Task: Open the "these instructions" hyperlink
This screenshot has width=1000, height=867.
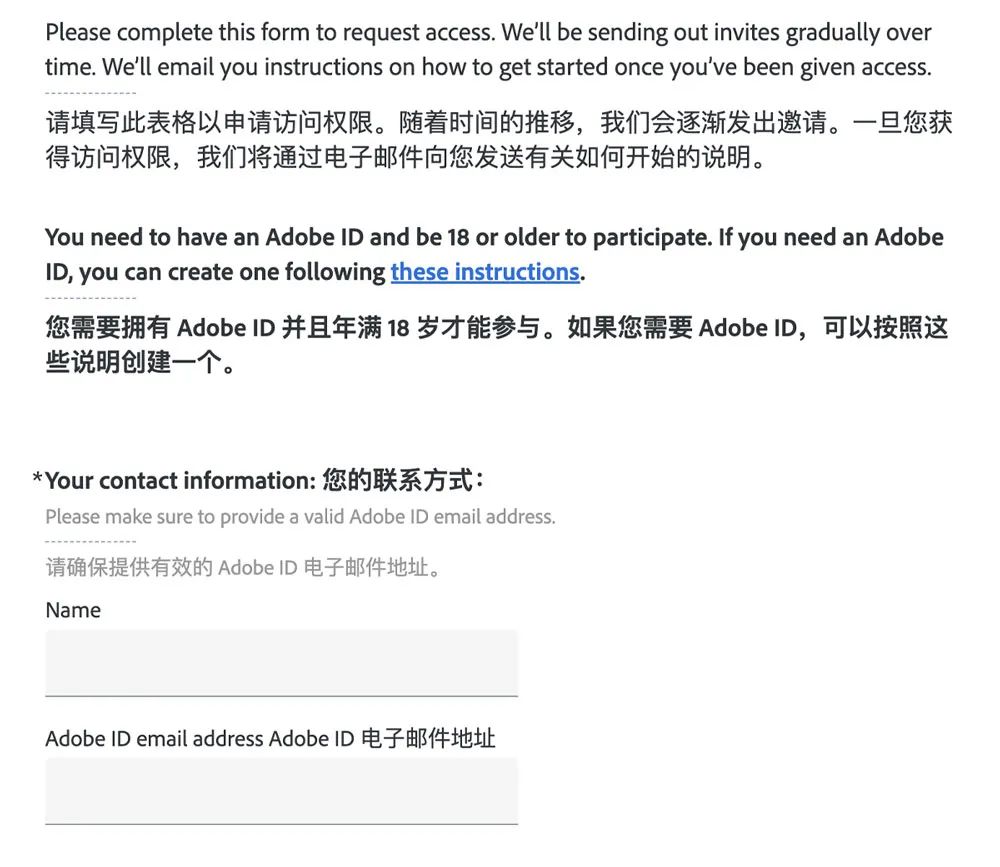Action: tap(485, 272)
